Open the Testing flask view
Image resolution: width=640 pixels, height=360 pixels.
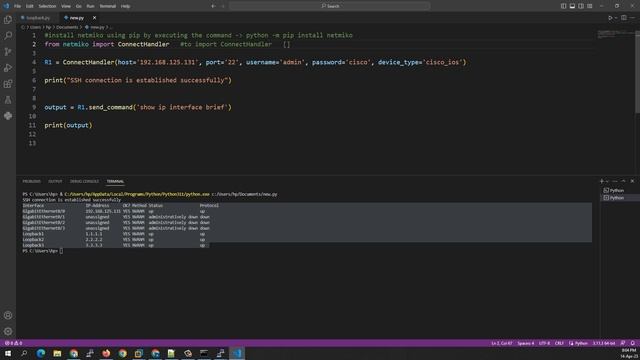(8, 100)
